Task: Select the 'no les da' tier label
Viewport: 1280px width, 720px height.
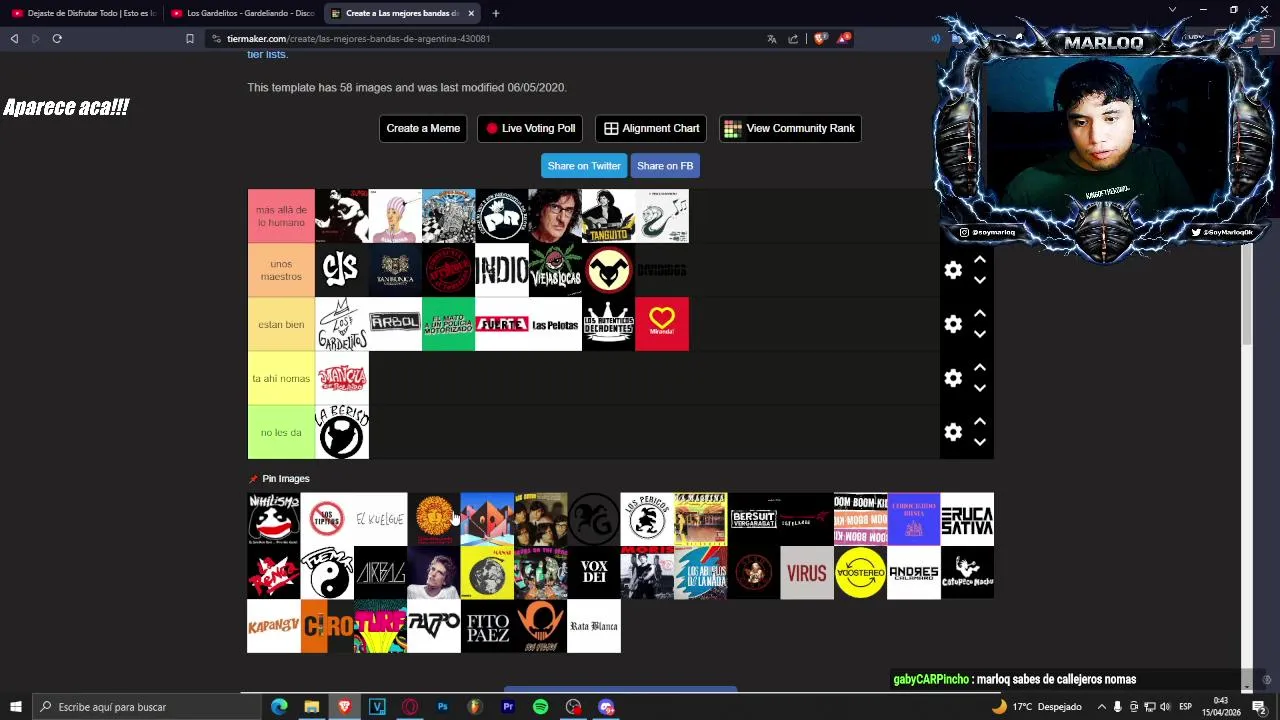Action: click(281, 432)
